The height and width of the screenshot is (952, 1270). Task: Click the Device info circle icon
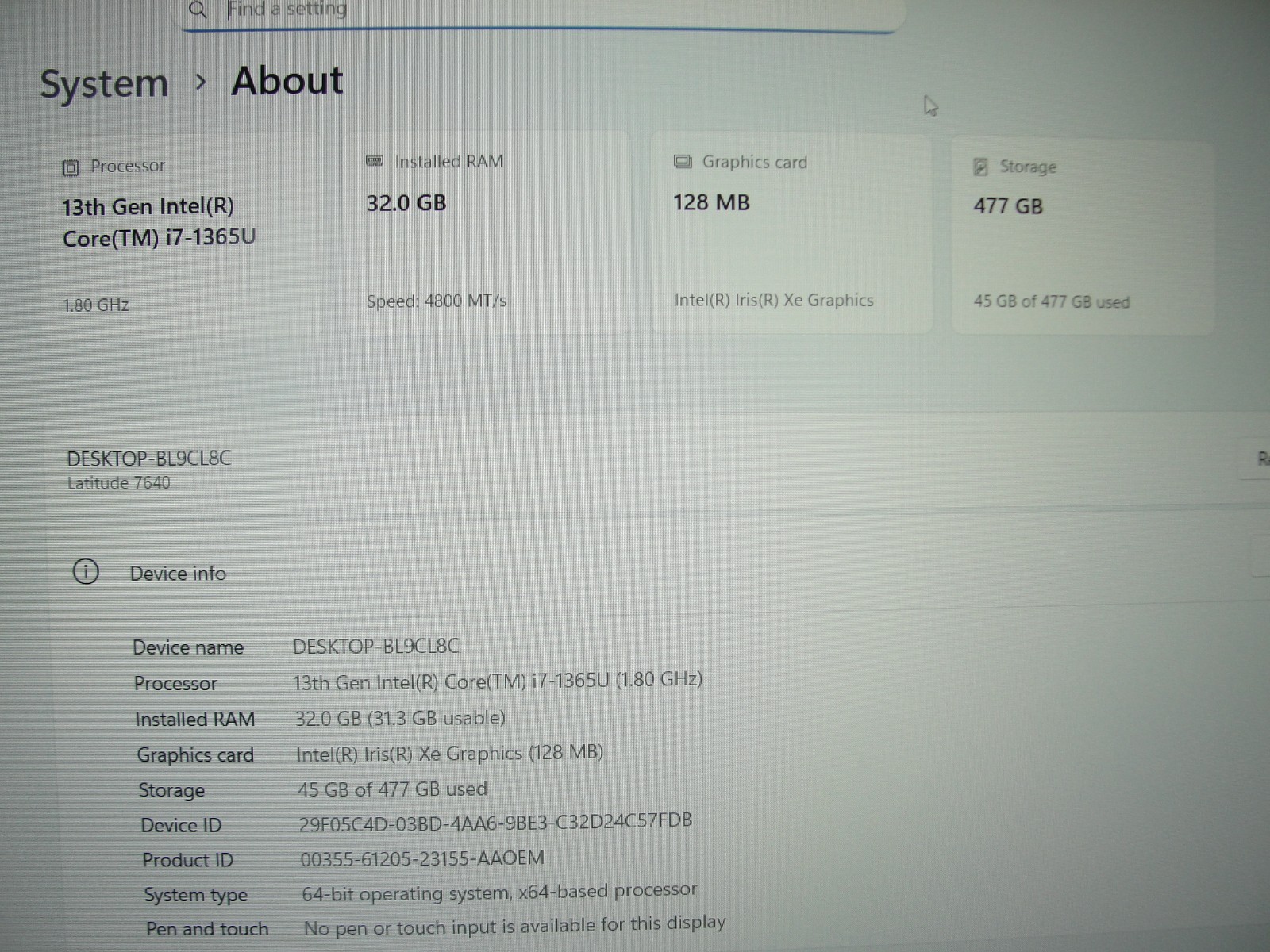[x=86, y=572]
